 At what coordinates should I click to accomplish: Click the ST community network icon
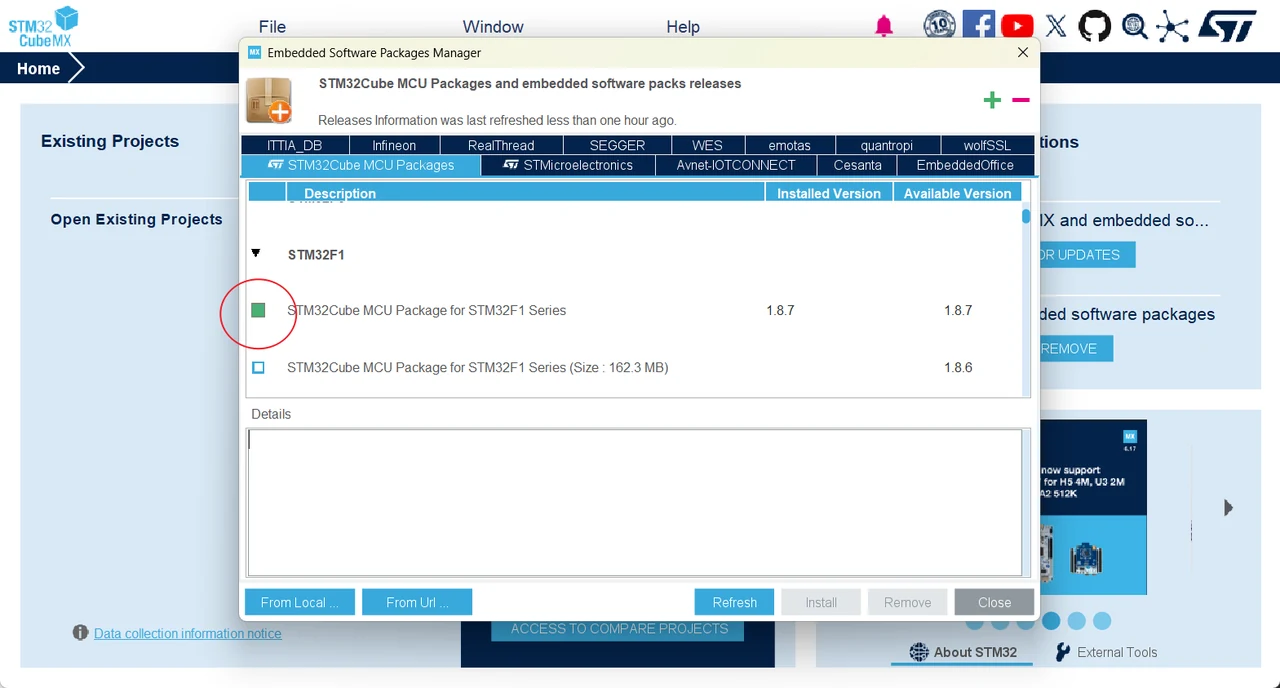(1172, 26)
